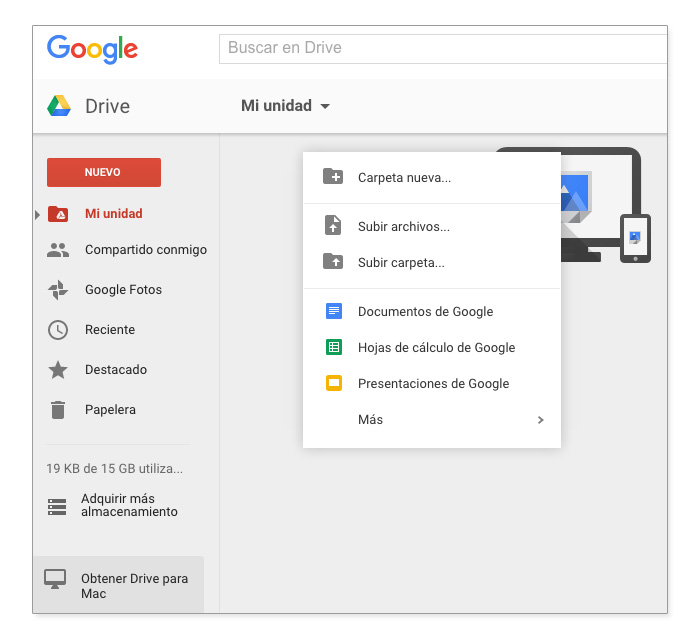700x640 pixels.
Task: Open Mi unidad in the sidebar
Action: pyautogui.click(x=113, y=214)
